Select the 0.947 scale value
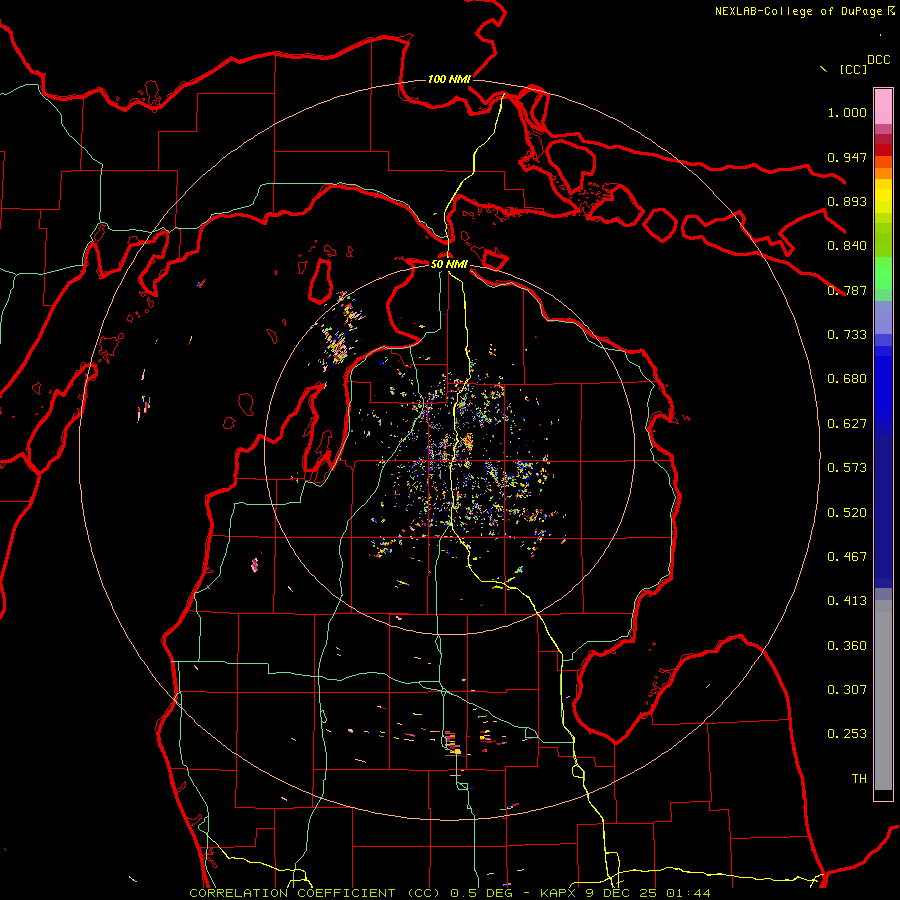This screenshot has height=900, width=900. tap(847, 157)
